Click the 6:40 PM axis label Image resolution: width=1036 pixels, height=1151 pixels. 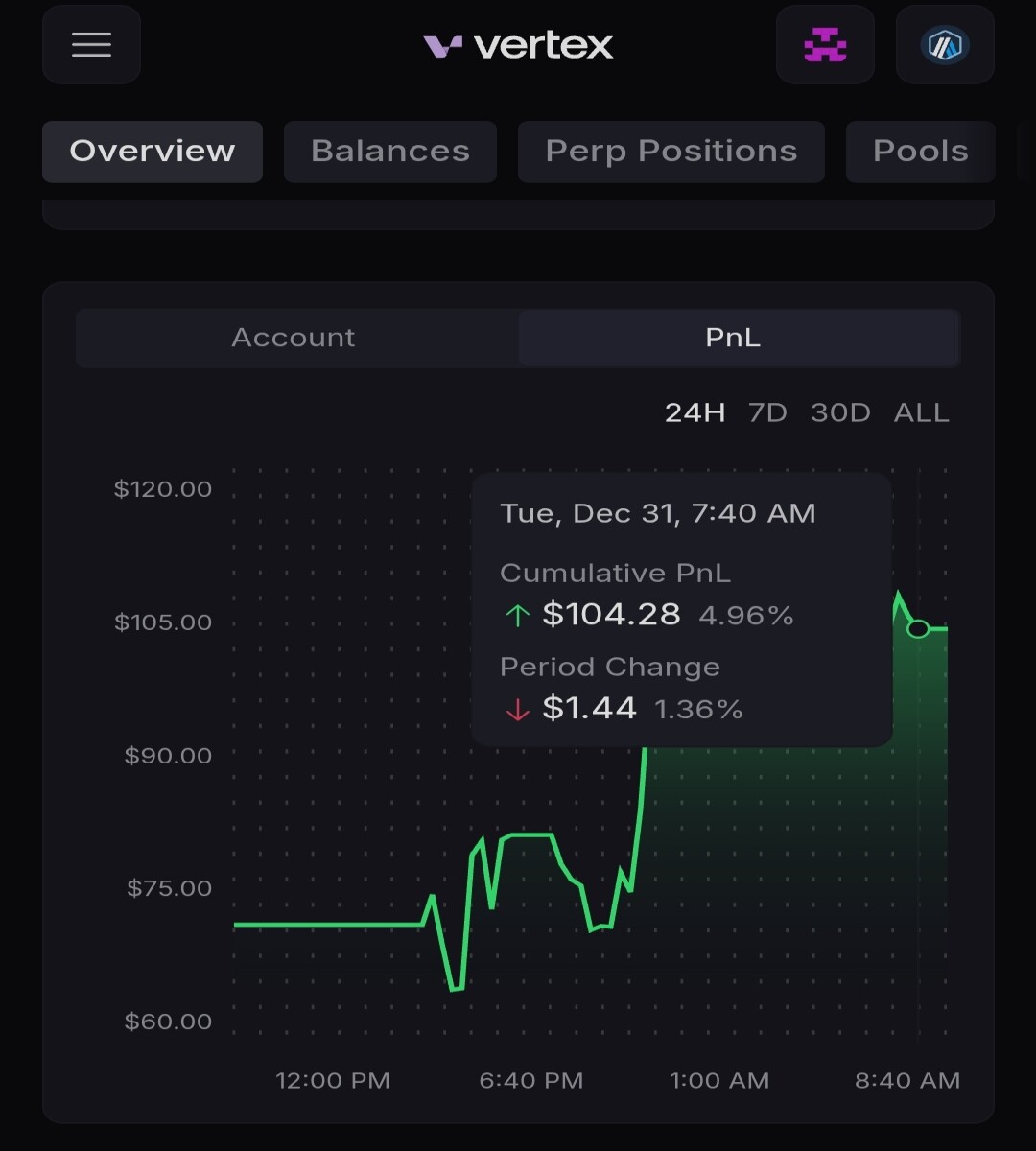pos(531,1081)
